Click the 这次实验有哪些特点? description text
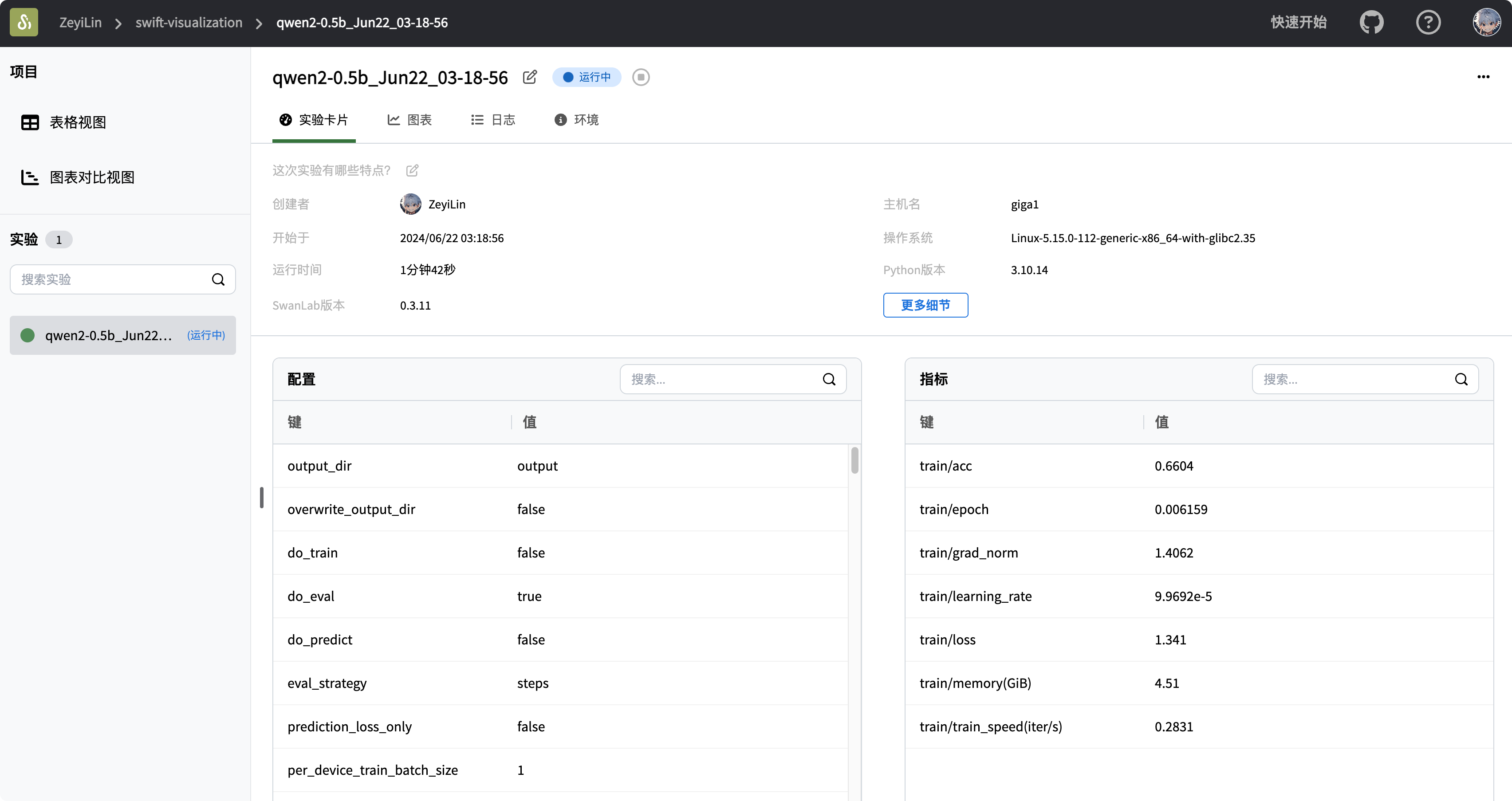 coord(331,170)
